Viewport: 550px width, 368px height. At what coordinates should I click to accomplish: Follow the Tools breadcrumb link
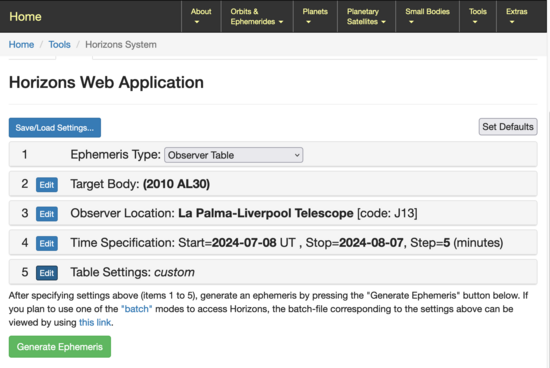pyautogui.click(x=59, y=45)
